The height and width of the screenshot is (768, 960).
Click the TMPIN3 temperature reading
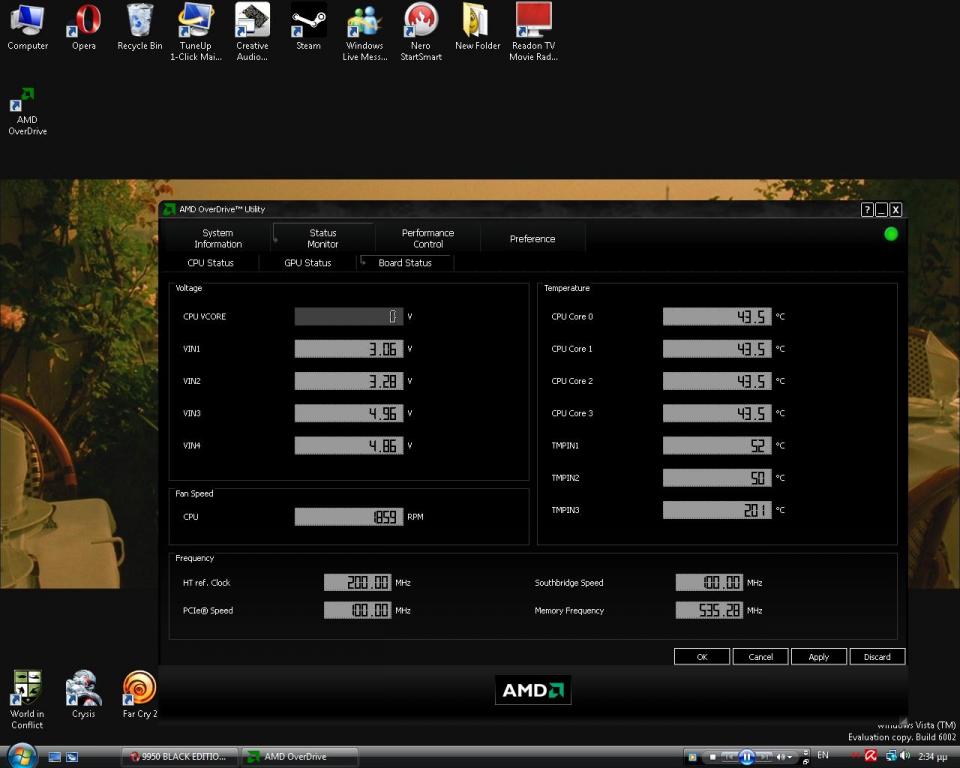pyautogui.click(x=717, y=510)
